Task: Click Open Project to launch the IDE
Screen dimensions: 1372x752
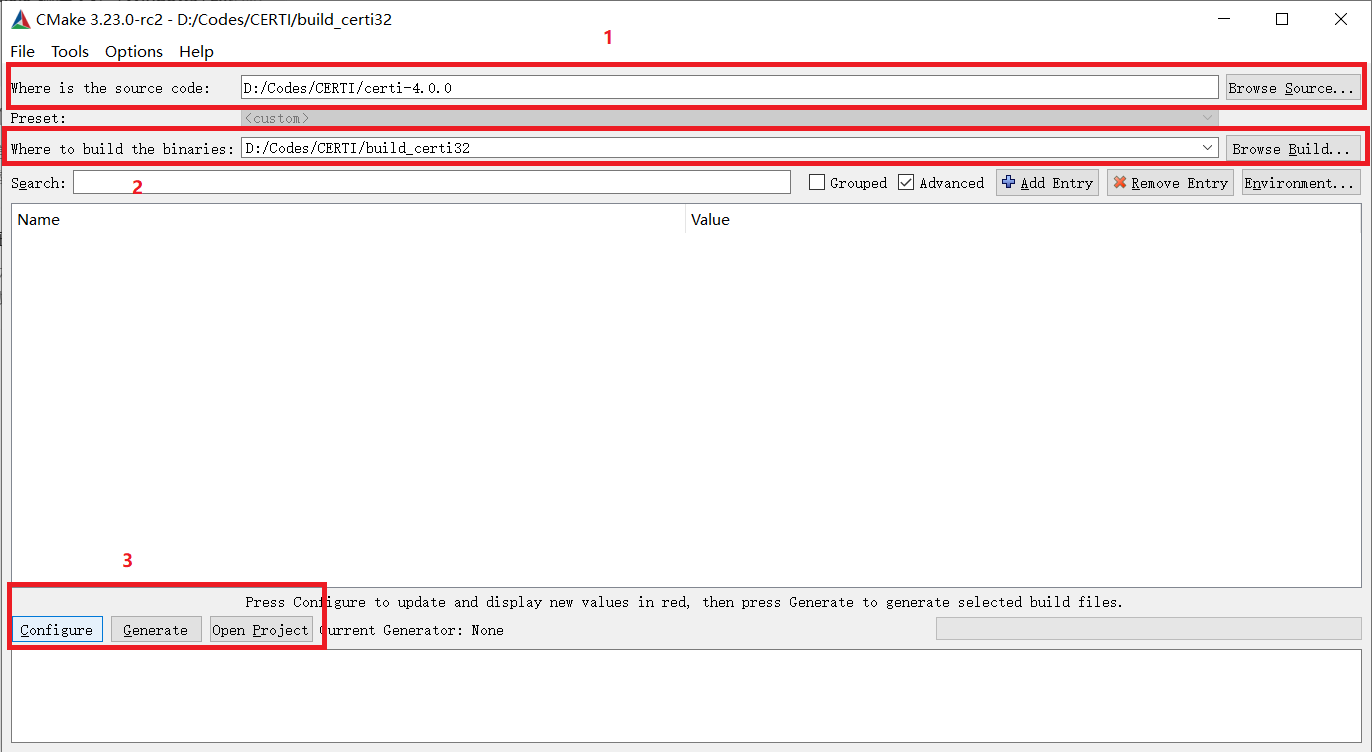Action: [x=260, y=629]
